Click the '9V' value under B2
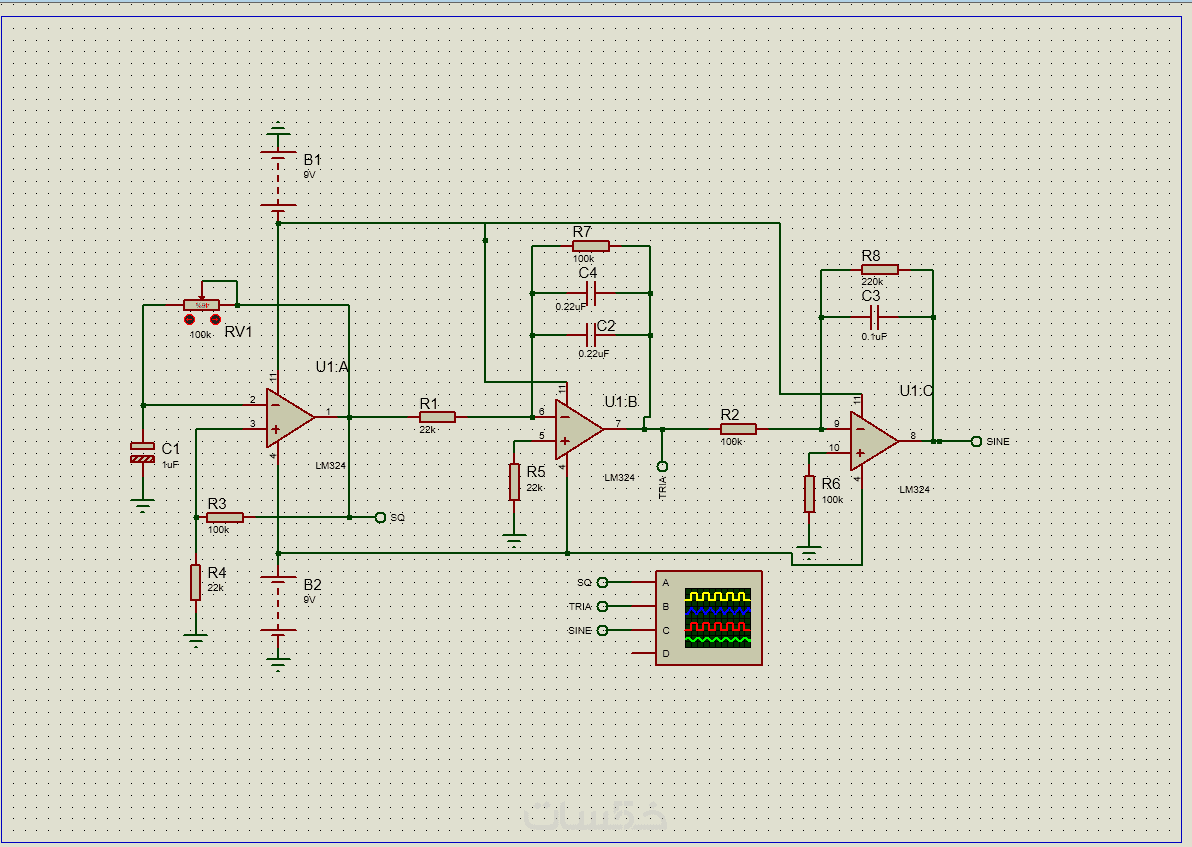The height and width of the screenshot is (847, 1192). [309, 600]
